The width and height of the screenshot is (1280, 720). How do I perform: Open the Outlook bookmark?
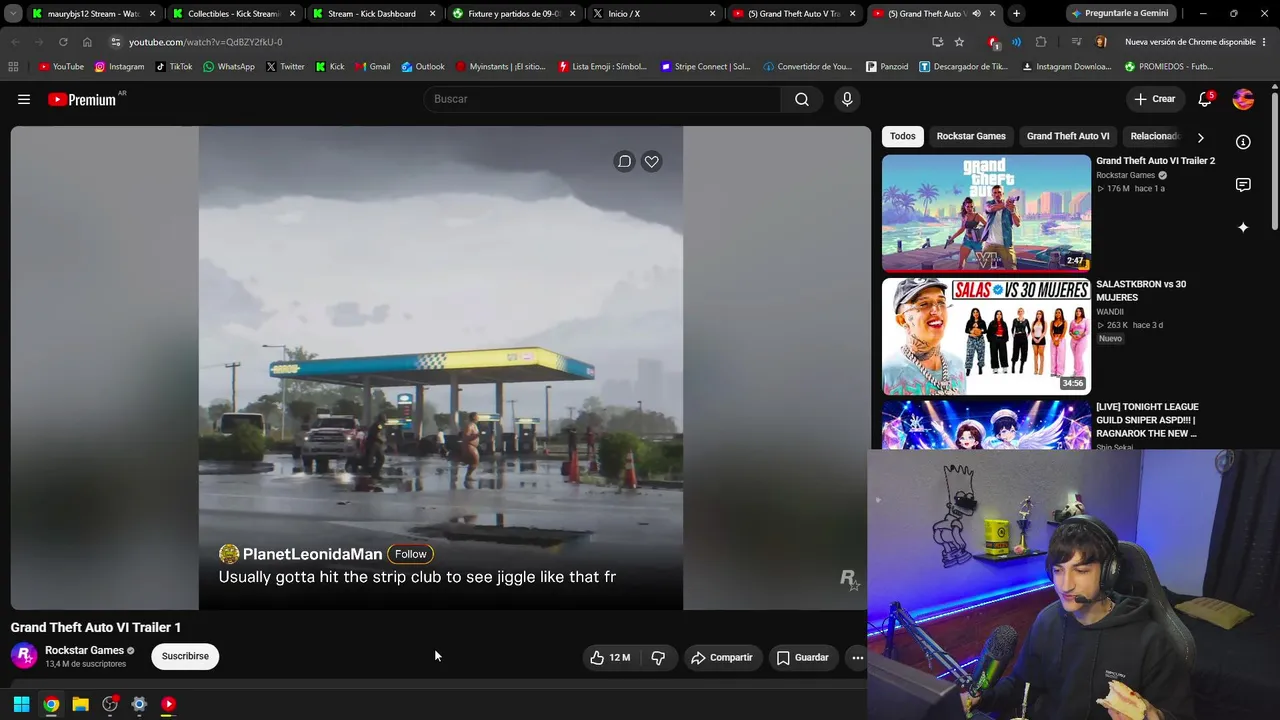coord(422,67)
